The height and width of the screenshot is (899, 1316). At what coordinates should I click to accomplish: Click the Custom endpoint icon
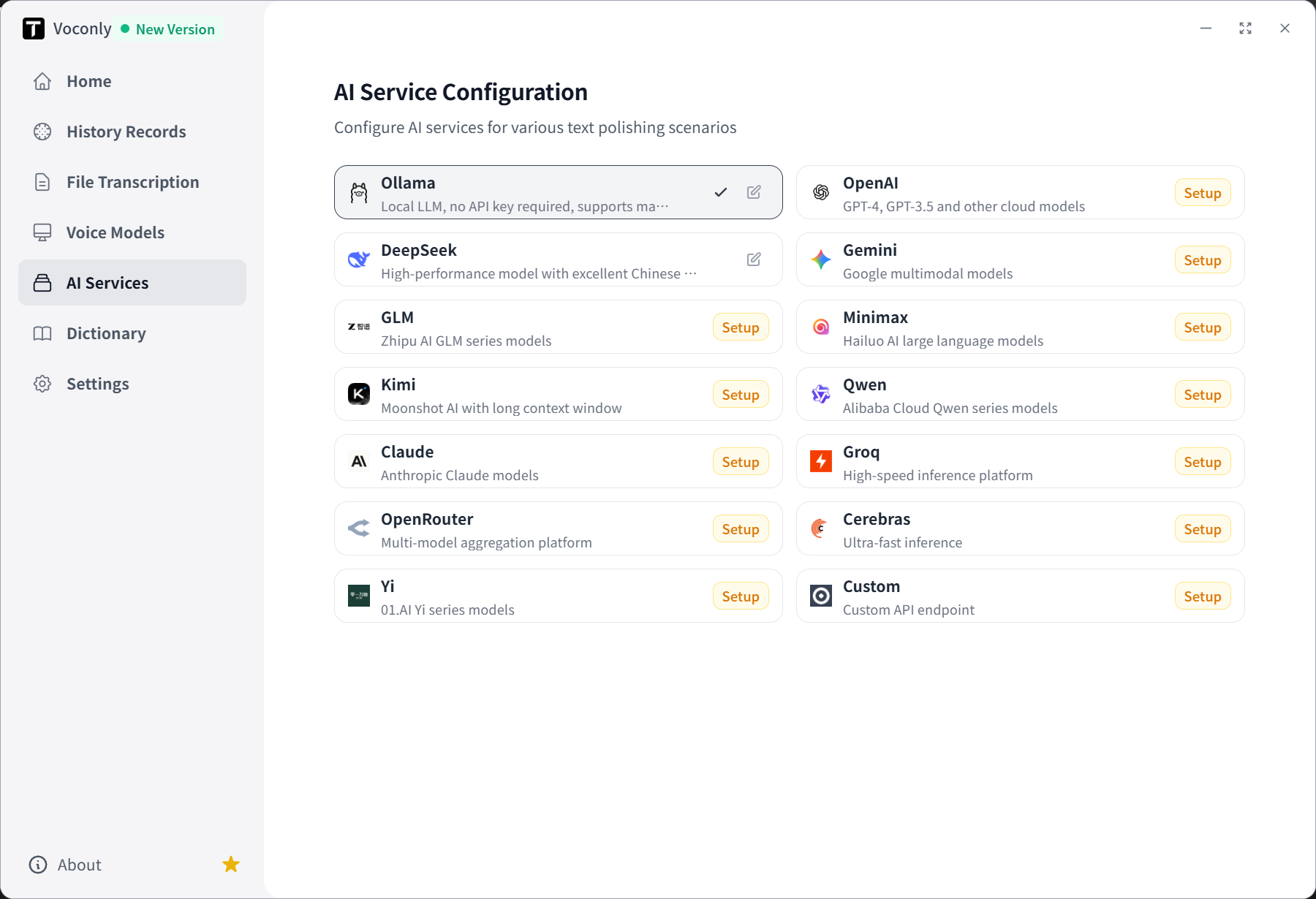[821, 596]
